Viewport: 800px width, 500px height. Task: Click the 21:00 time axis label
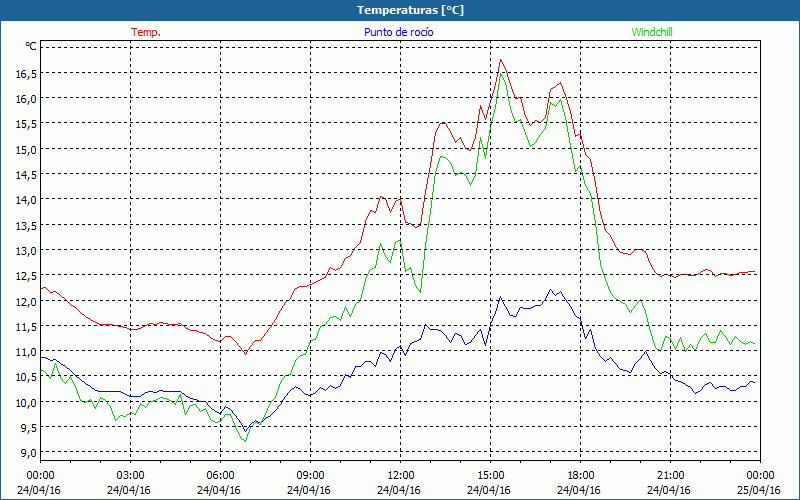pyautogui.click(x=670, y=476)
